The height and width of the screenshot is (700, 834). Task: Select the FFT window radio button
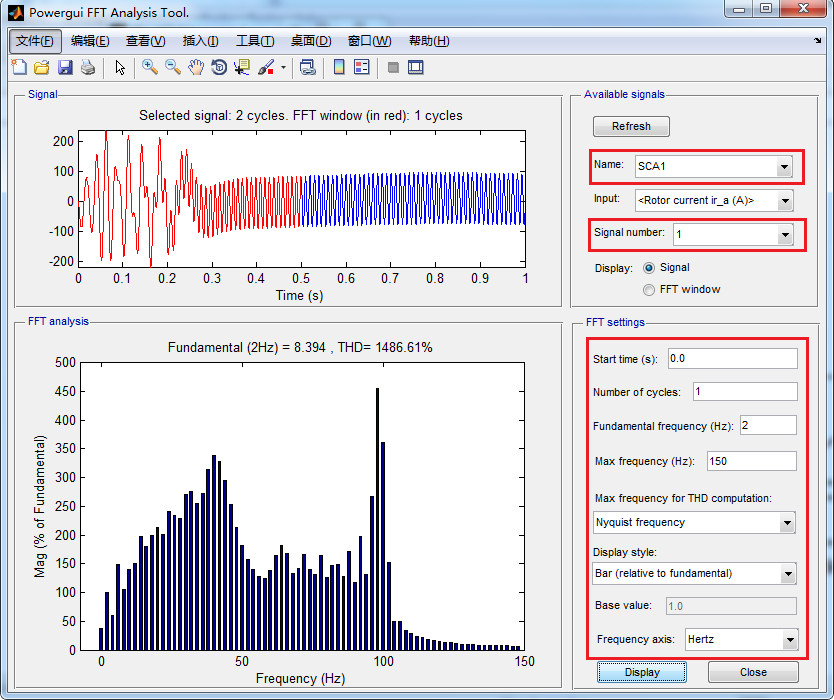pos(650,289)
